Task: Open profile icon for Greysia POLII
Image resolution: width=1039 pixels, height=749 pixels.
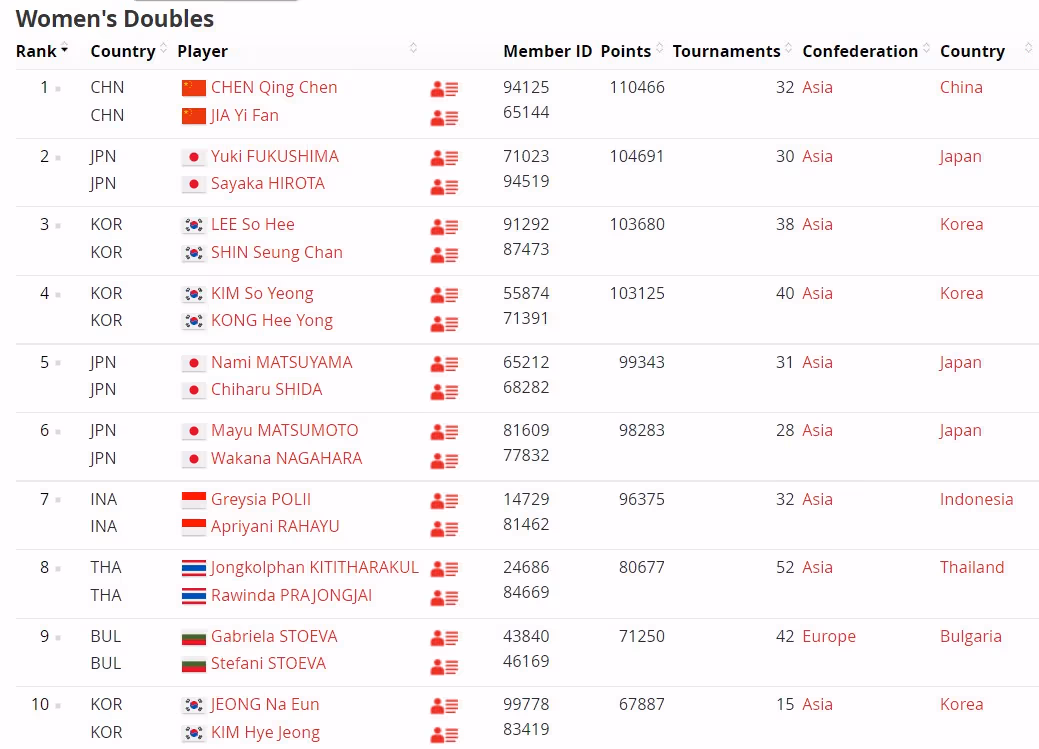Action: [x=444, y=501]
